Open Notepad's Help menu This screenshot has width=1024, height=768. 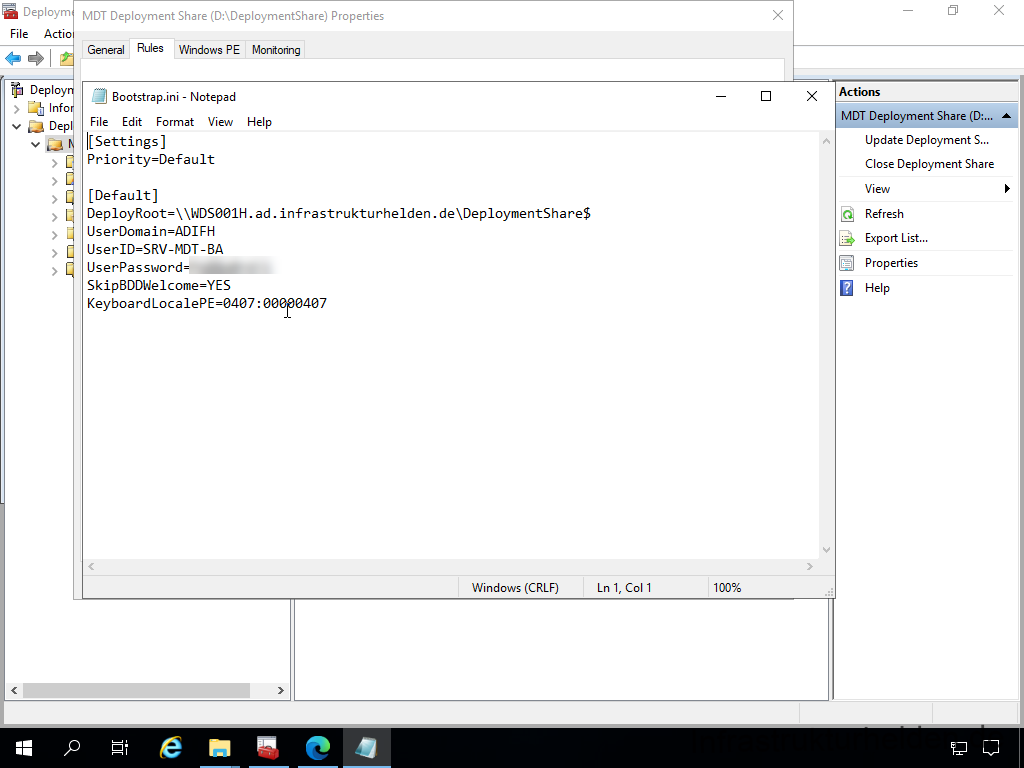pos(259,121)
